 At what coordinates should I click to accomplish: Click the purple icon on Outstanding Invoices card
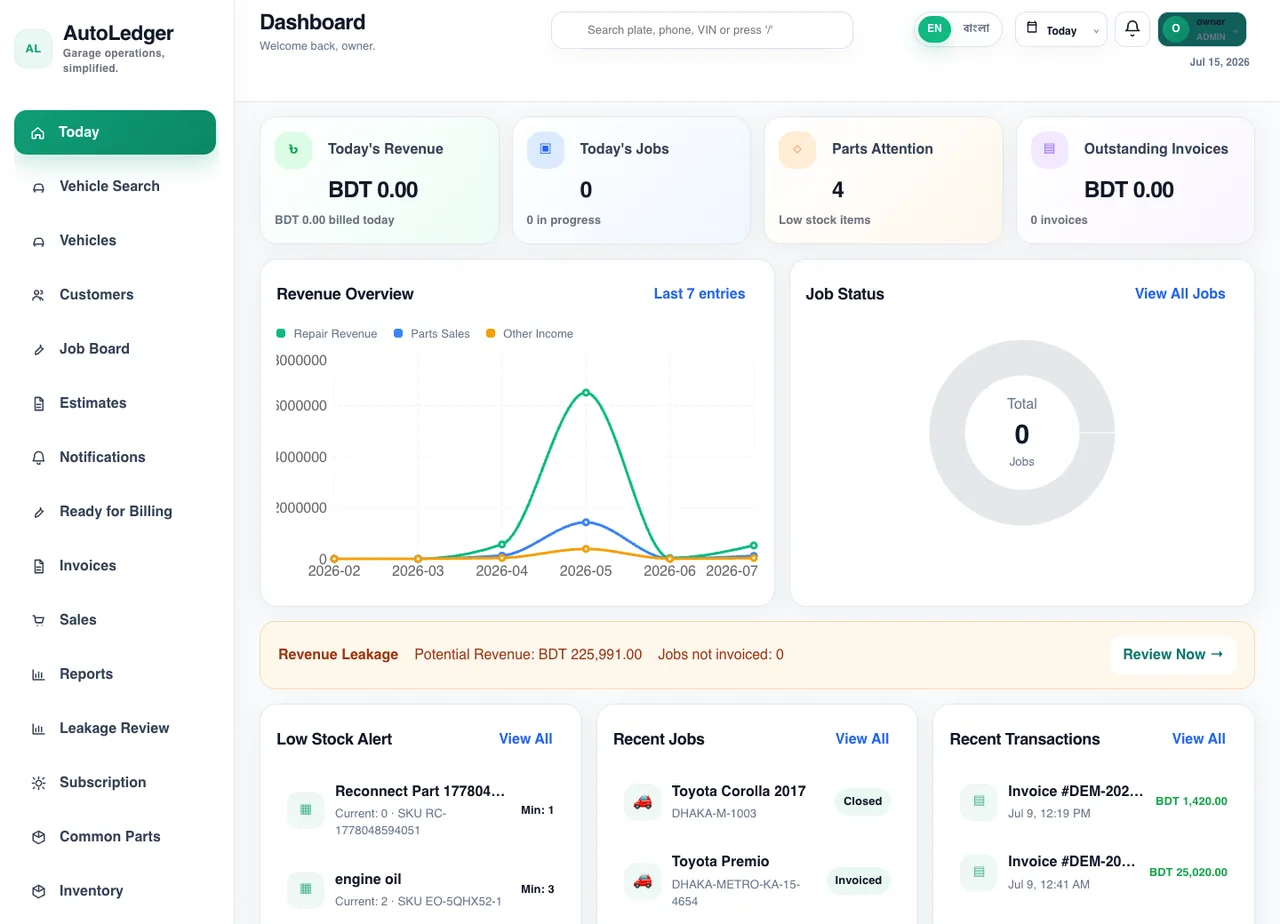pyautogui.click(x=1049, y=149)
